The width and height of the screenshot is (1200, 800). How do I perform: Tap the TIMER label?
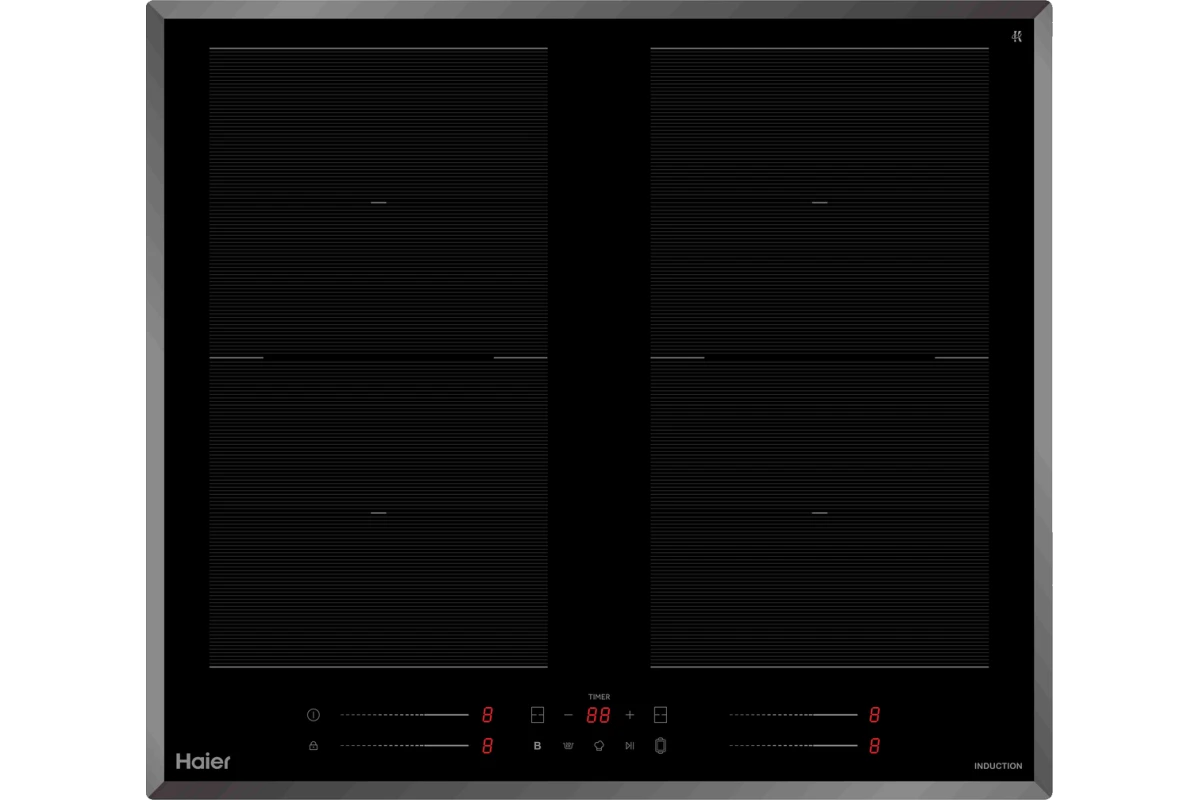[599, 697]
